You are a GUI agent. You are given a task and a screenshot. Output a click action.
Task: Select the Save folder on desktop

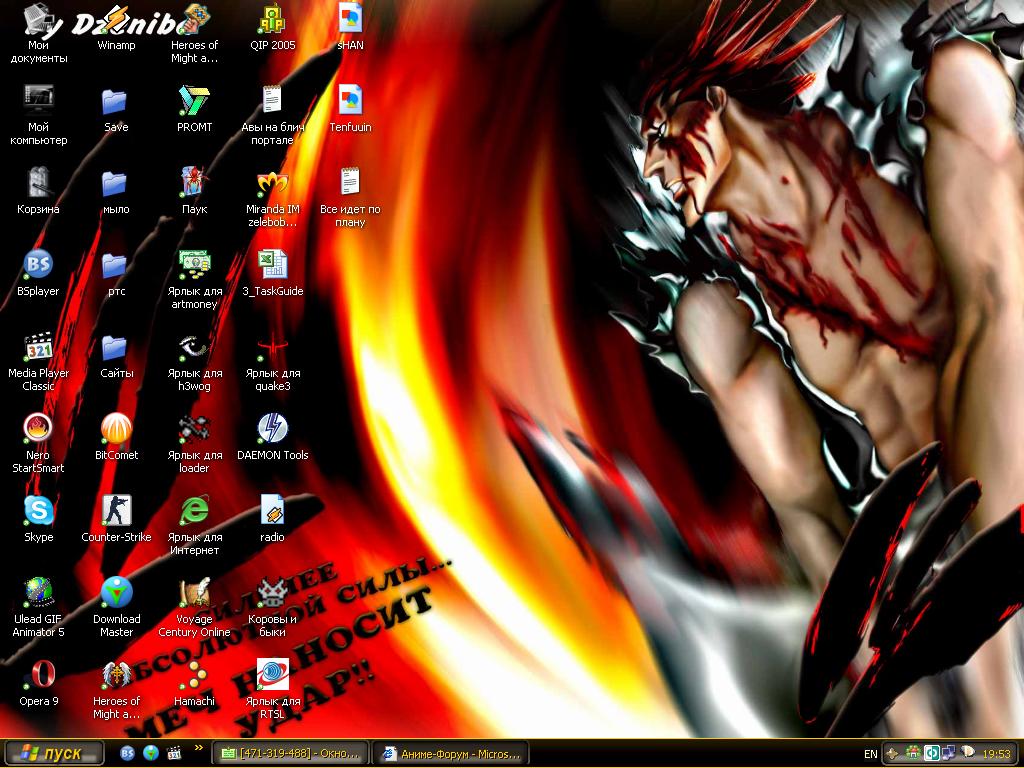(x=116, y=109)
